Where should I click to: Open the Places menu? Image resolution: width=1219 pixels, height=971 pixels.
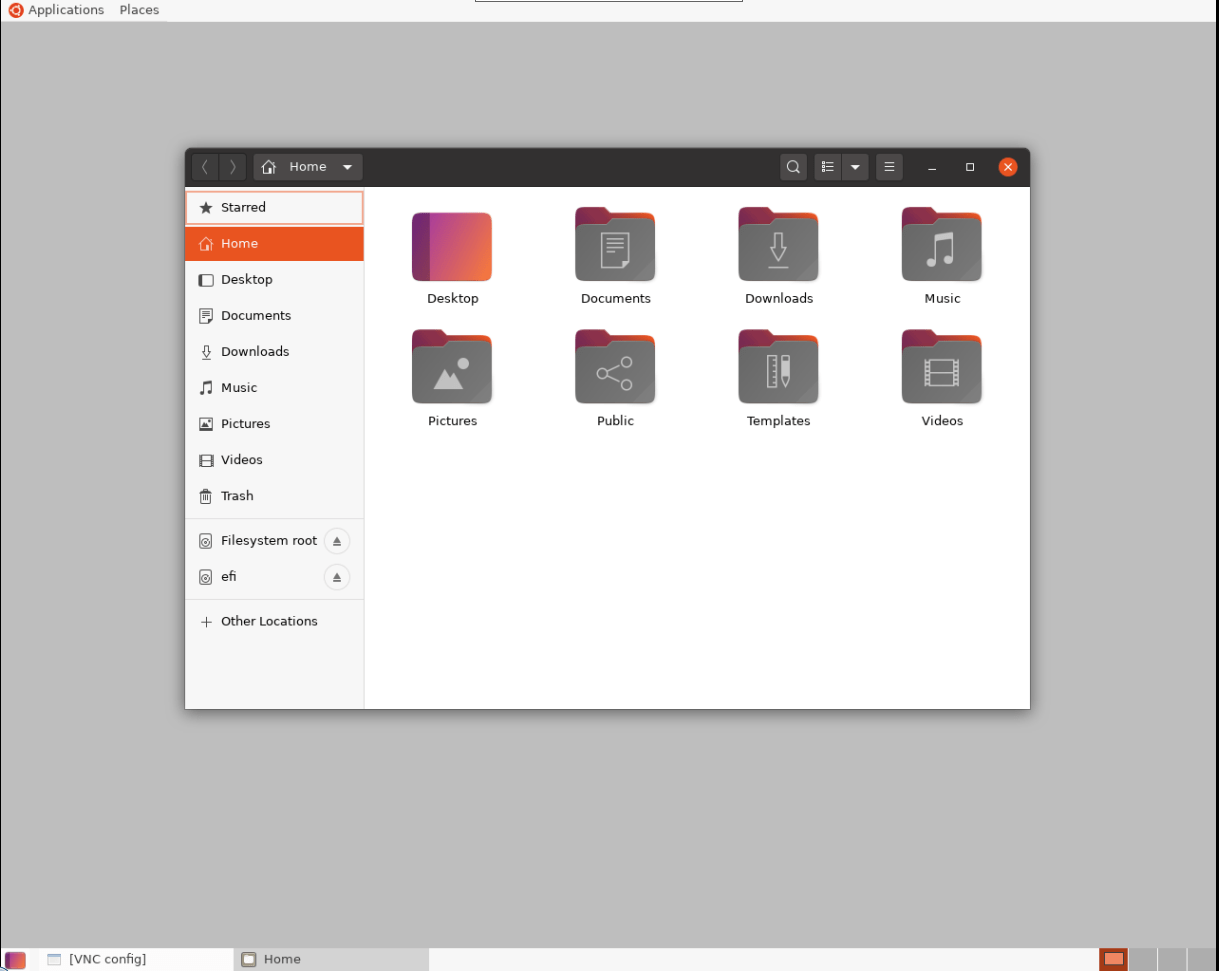(139, 10)
